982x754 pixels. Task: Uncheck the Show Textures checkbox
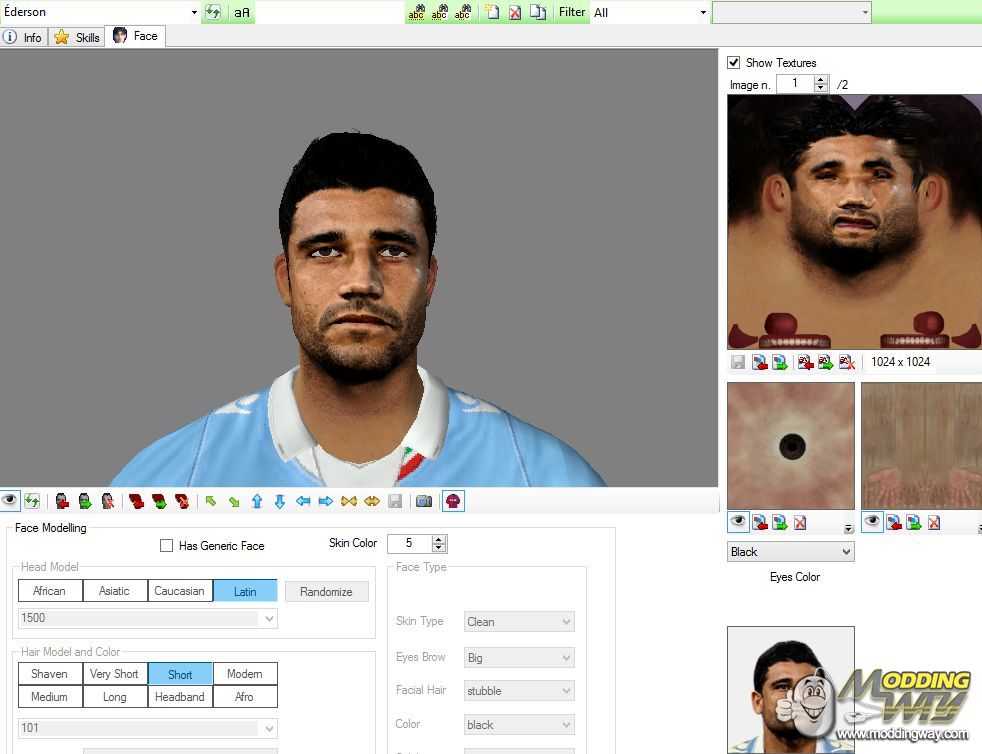tap(734, 63)
